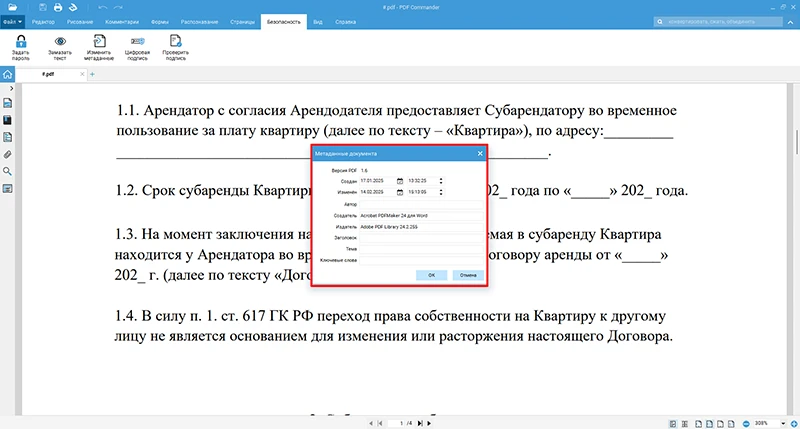The height and width of the screenshot is (429, 800).
Task: Jump to the first page
Action: pyautogui.click(x=380, y=423)
